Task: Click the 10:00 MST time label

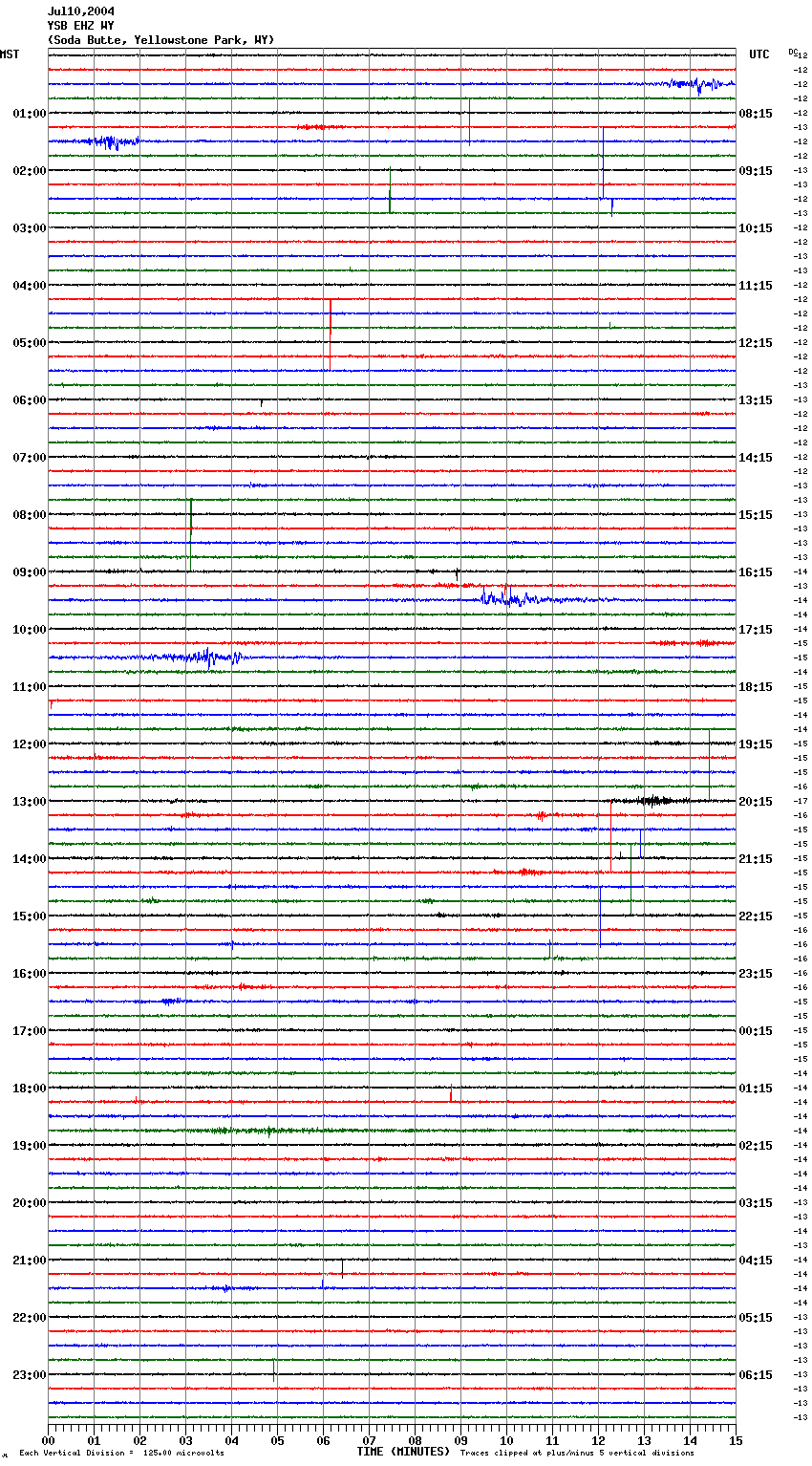Action: tap(30, 630)
